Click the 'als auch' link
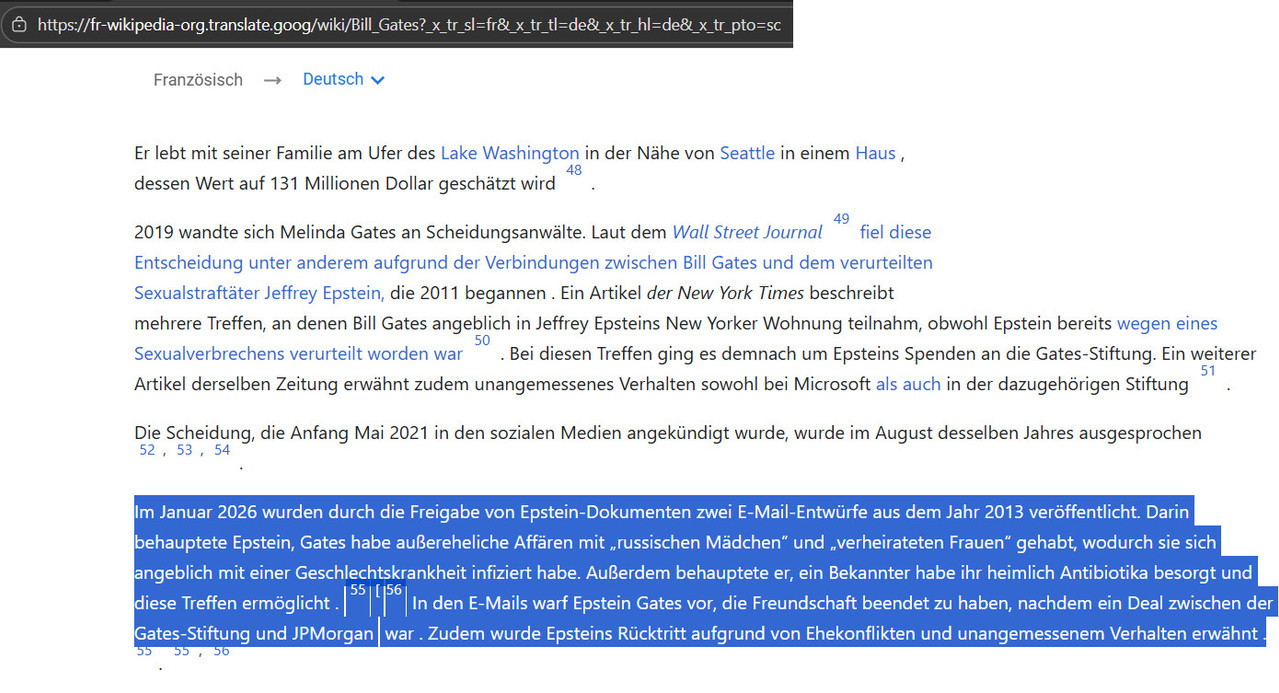 pyautogui.click(x=908, y=384)
